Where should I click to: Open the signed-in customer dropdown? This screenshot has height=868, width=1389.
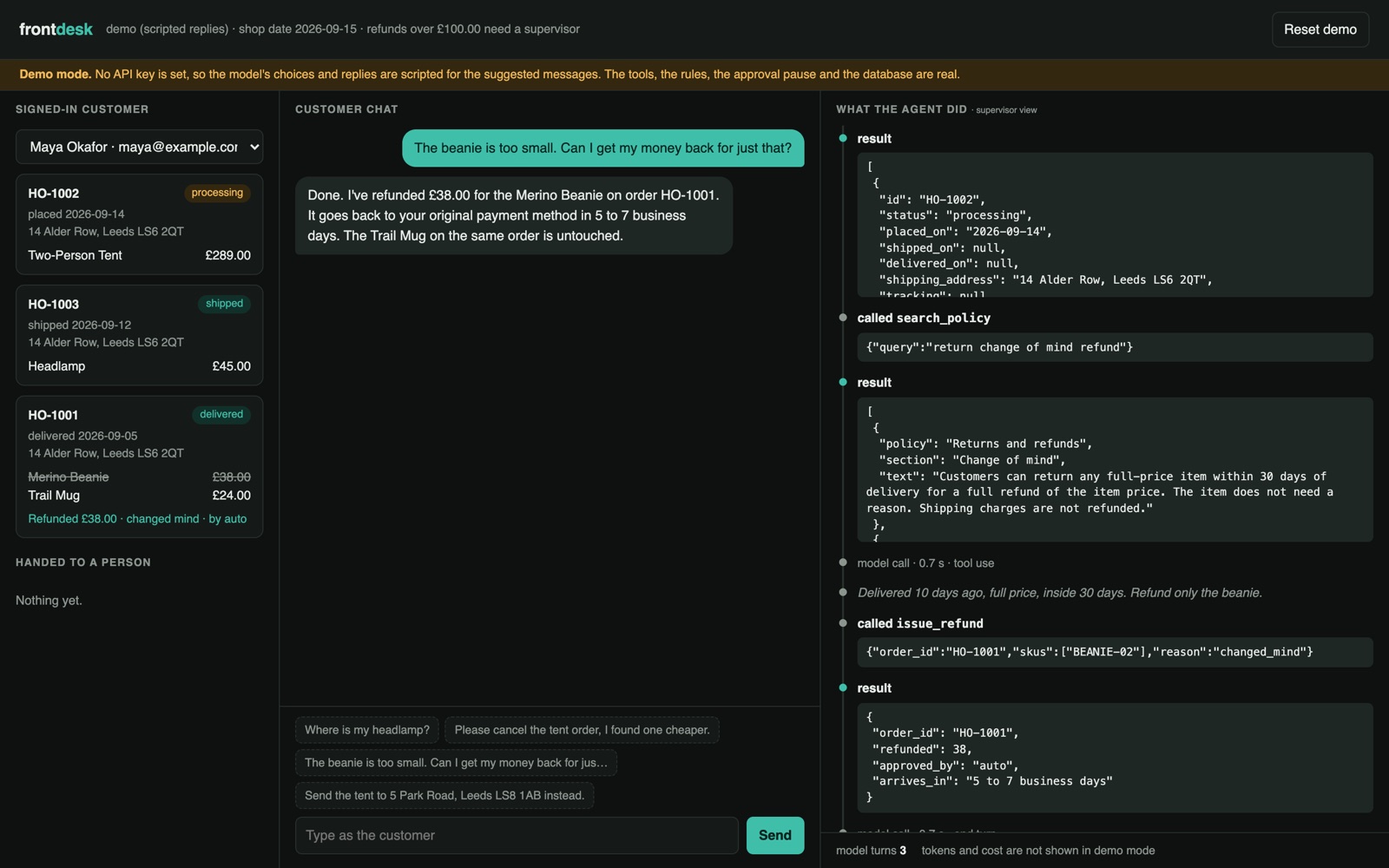pos(139,147)
